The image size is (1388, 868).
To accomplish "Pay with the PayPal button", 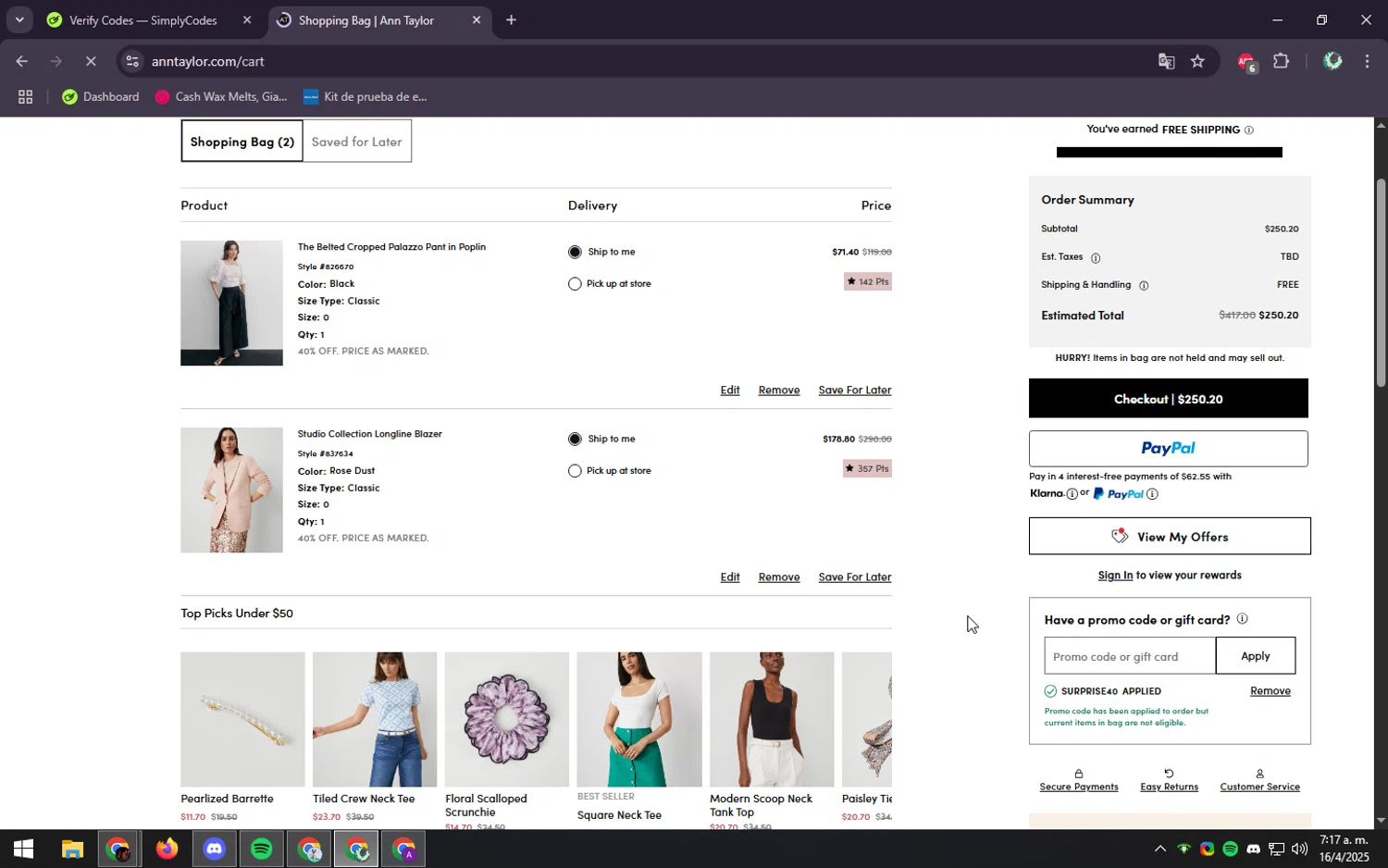I will click(x=1169, y=449).
